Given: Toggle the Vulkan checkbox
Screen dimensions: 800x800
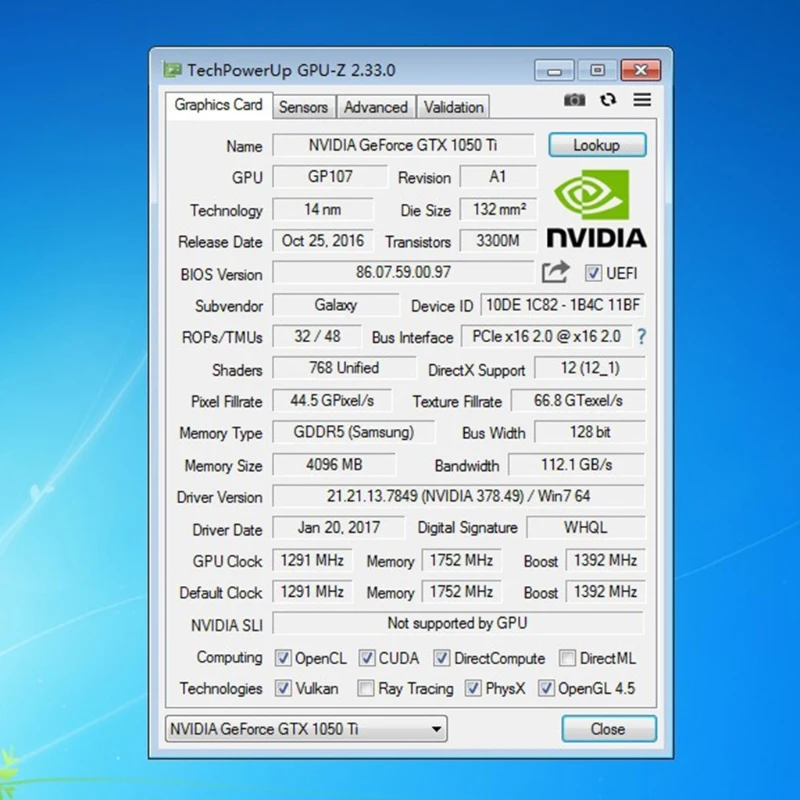Looking at the screenshot, I should click(x=283, y=688).
